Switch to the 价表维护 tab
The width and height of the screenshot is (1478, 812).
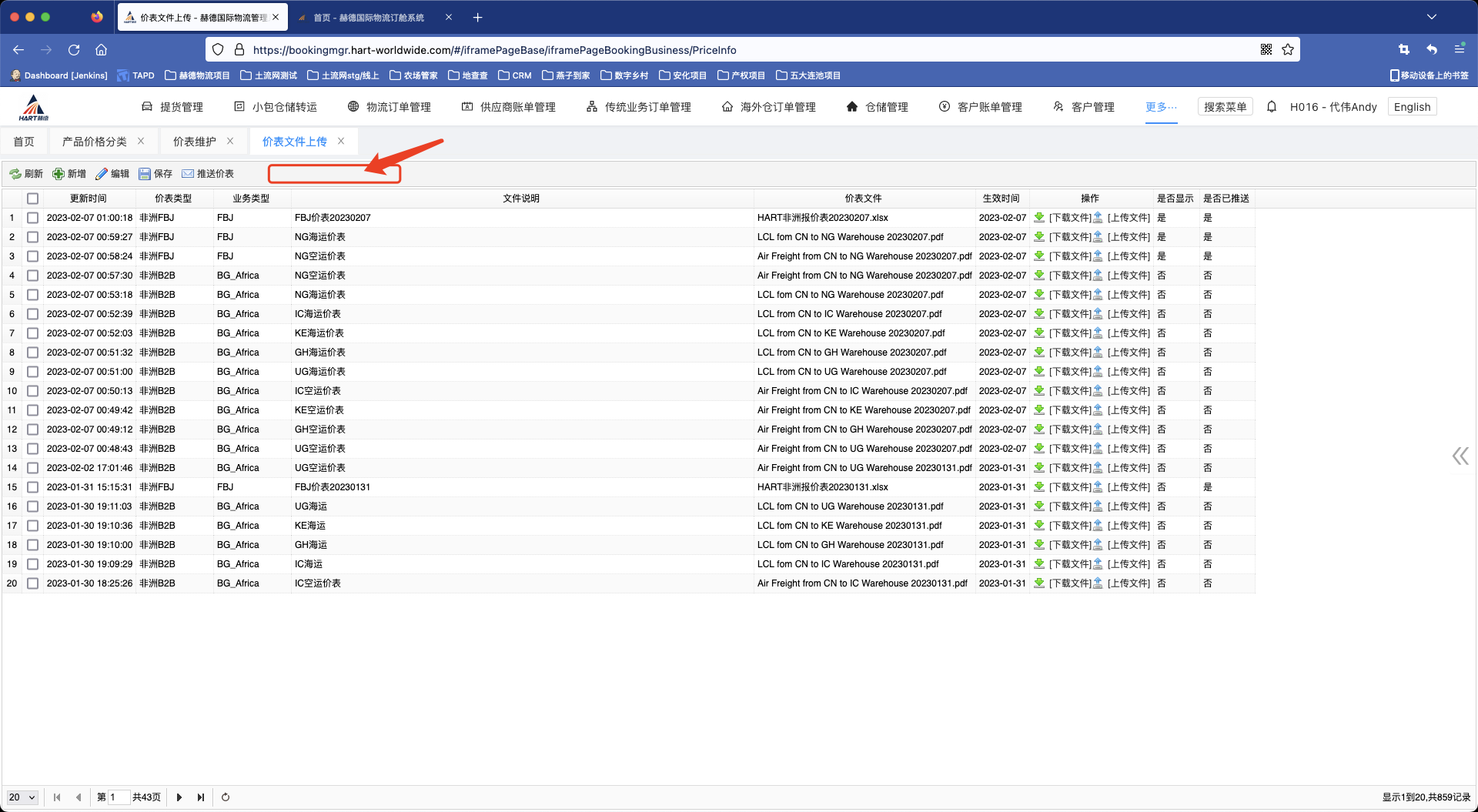[x=194, y=142]
